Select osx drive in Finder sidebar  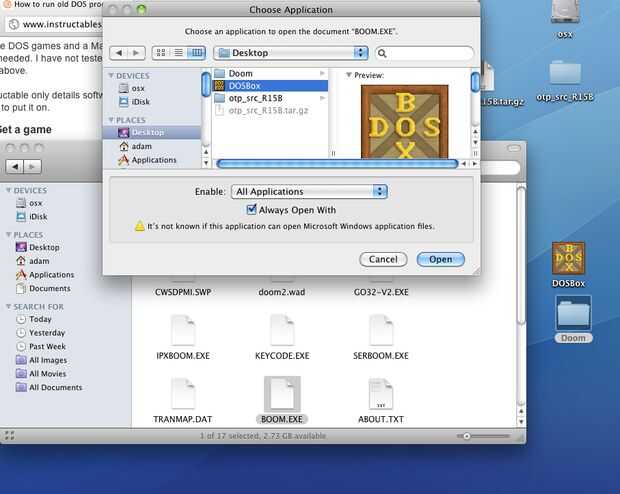pos(29,203)
